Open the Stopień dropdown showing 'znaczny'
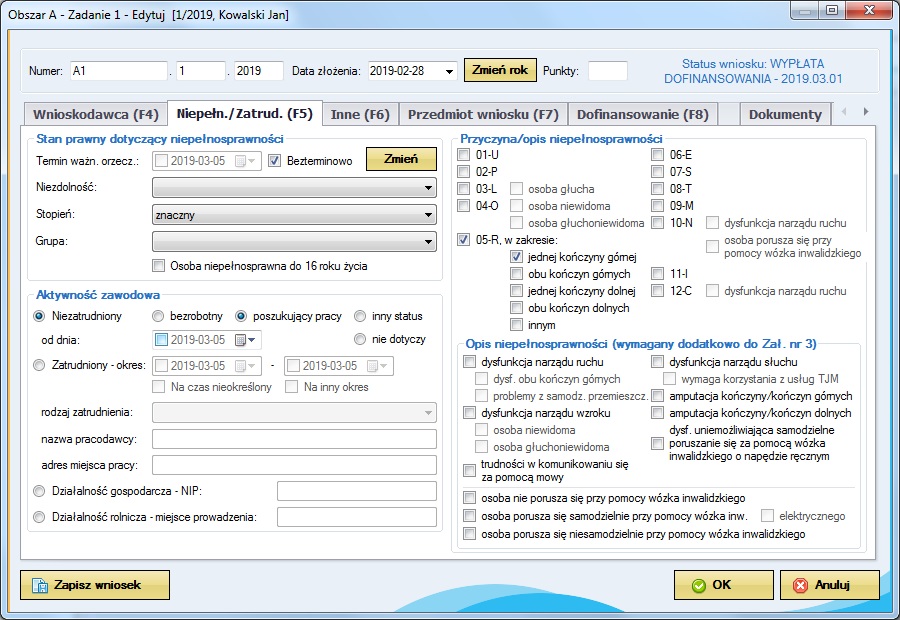Screen dimensions: 900x620 tap(428, 215)
